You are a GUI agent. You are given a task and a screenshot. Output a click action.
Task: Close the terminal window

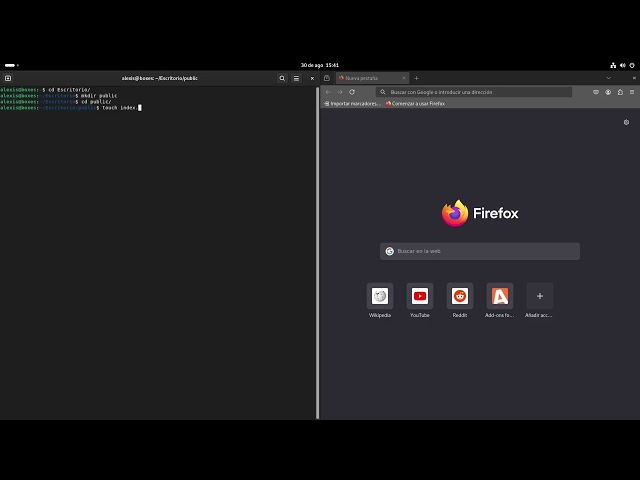point(312,78)
